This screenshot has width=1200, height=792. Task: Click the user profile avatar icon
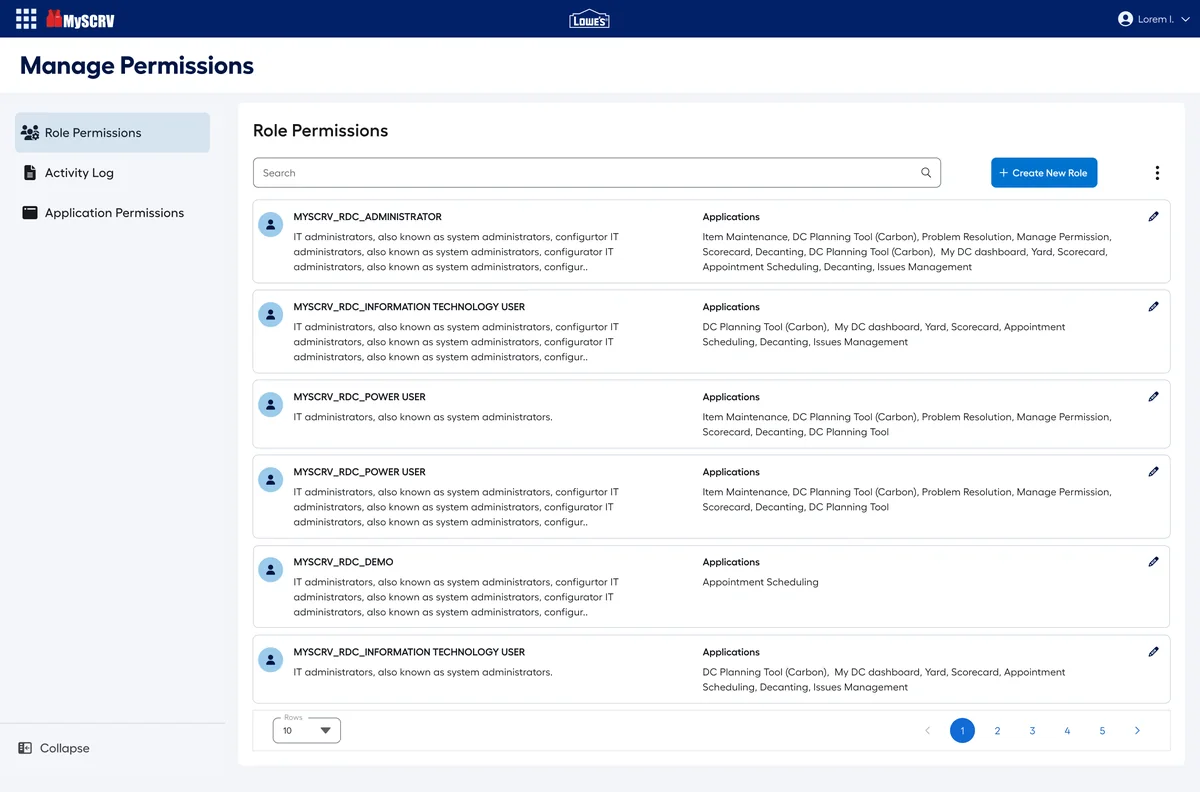click(1125, 19)
